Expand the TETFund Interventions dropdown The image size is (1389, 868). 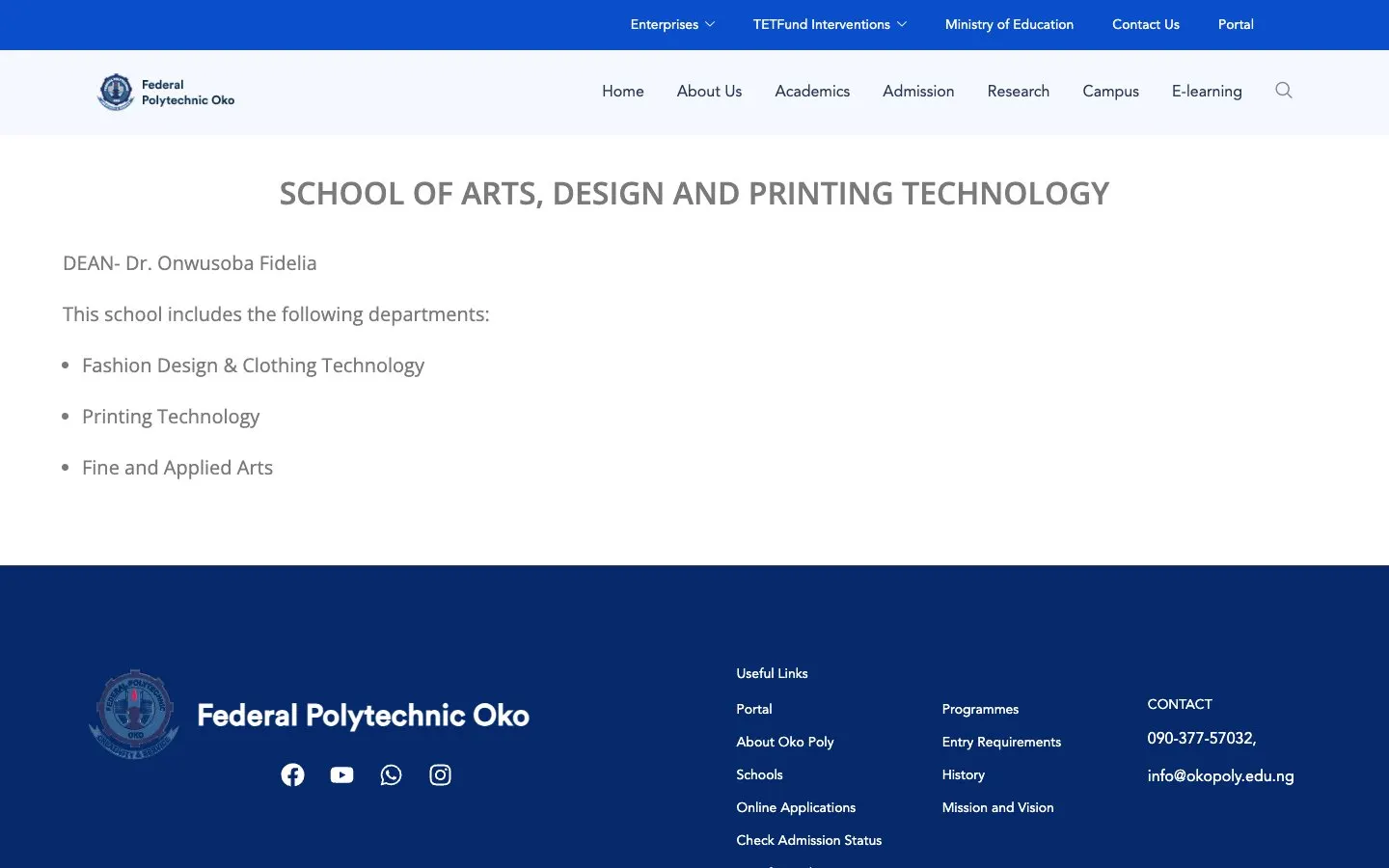coord(830,24)
